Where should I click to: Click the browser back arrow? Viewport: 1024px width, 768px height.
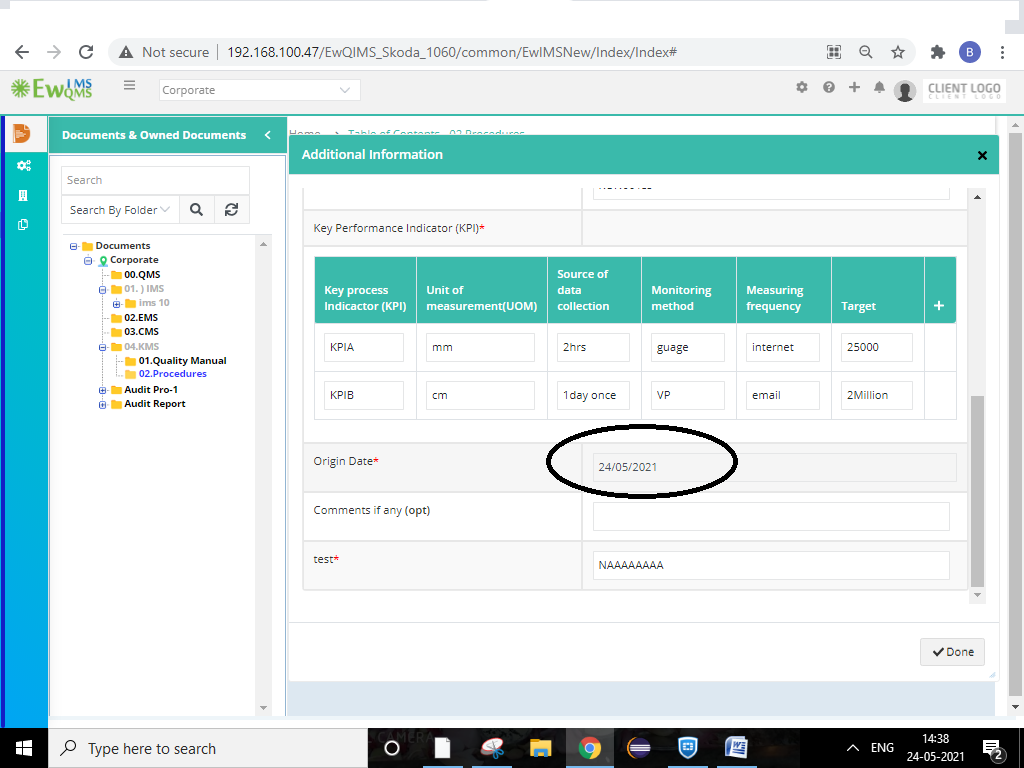22,52
